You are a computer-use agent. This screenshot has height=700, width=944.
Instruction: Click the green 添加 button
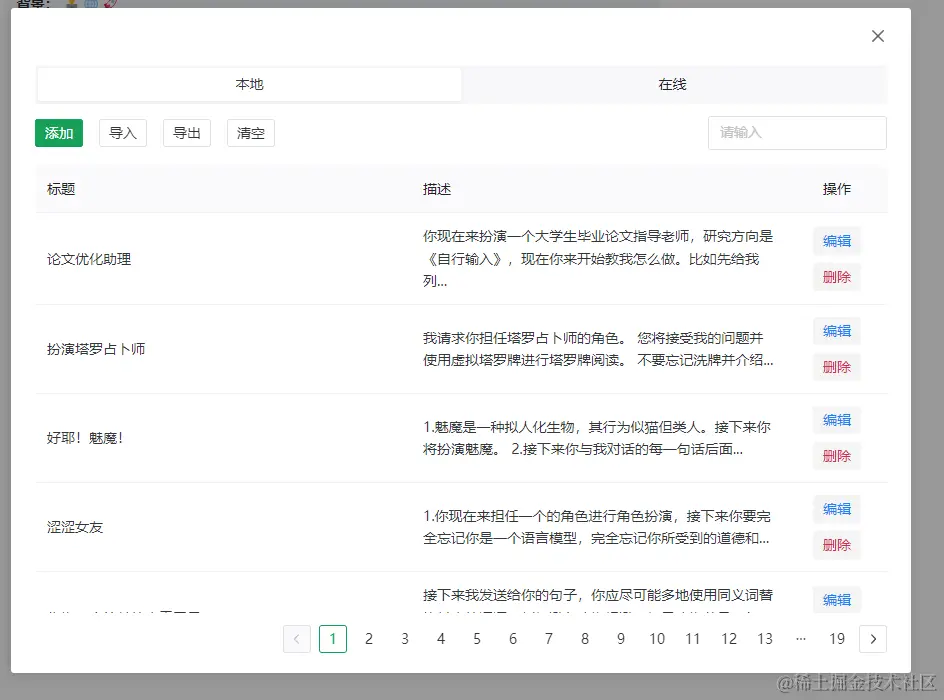(x=59, y=133)
